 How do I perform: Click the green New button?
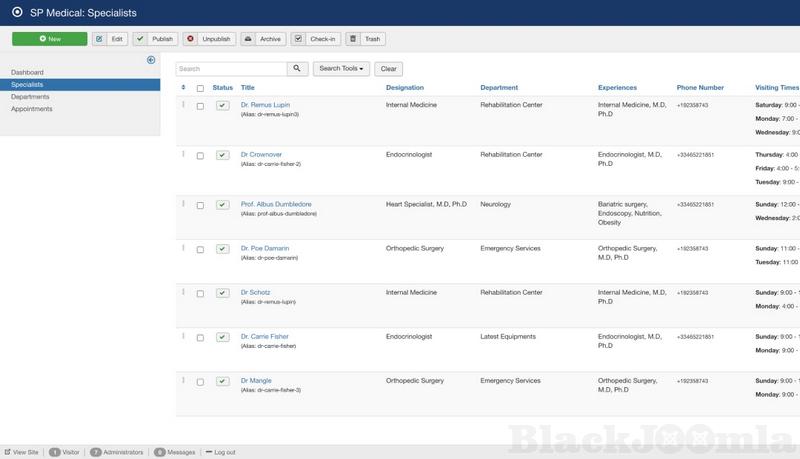49,39
